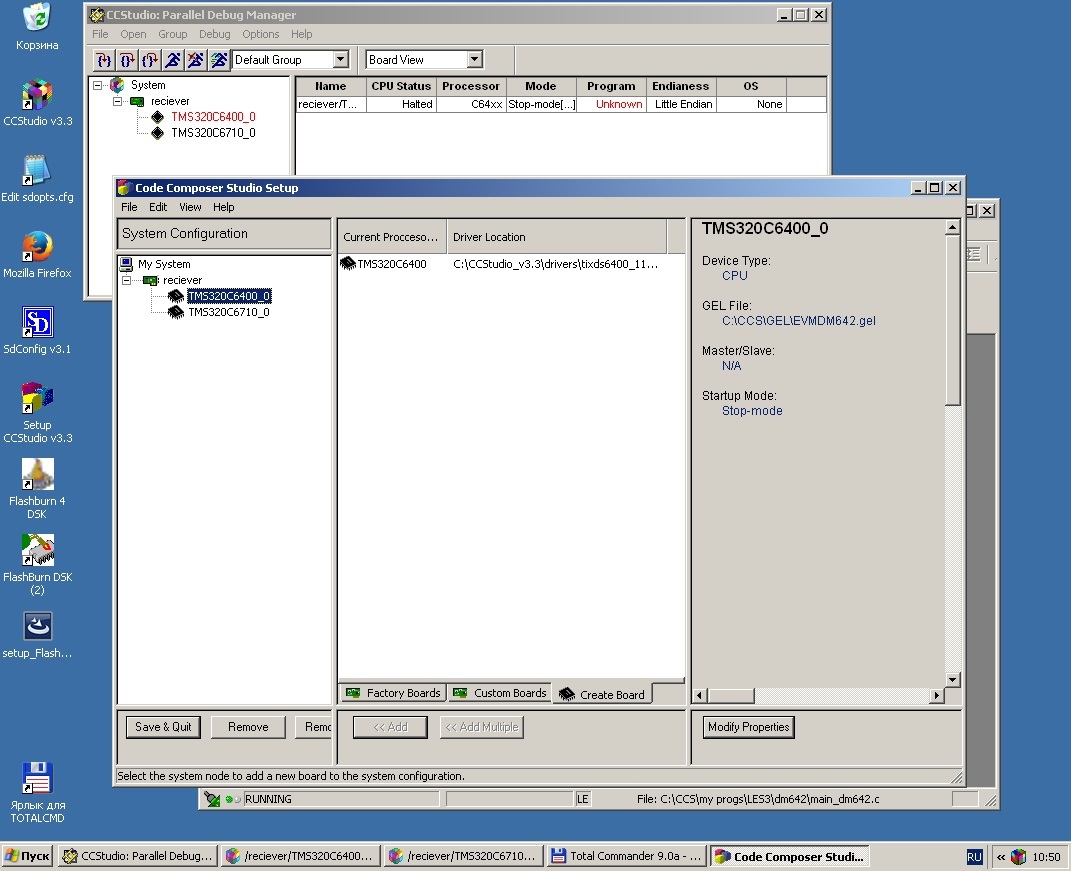This screenshot has width=1071, height=871.
Task: Collapse the reciever board in Setup tree
Action: (126, 280)
